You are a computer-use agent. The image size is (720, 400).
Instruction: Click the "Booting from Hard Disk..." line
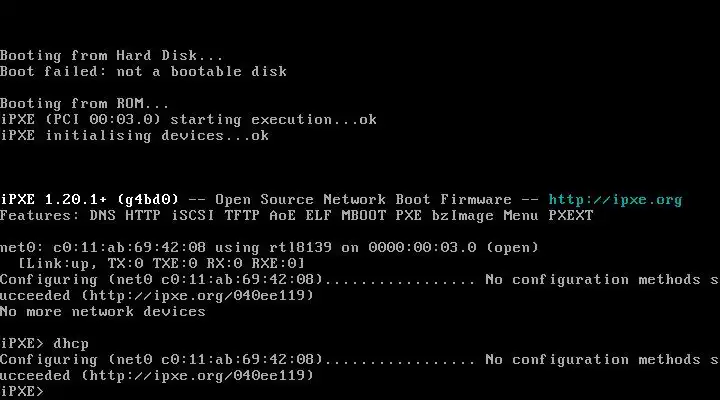tap(112, 55)
